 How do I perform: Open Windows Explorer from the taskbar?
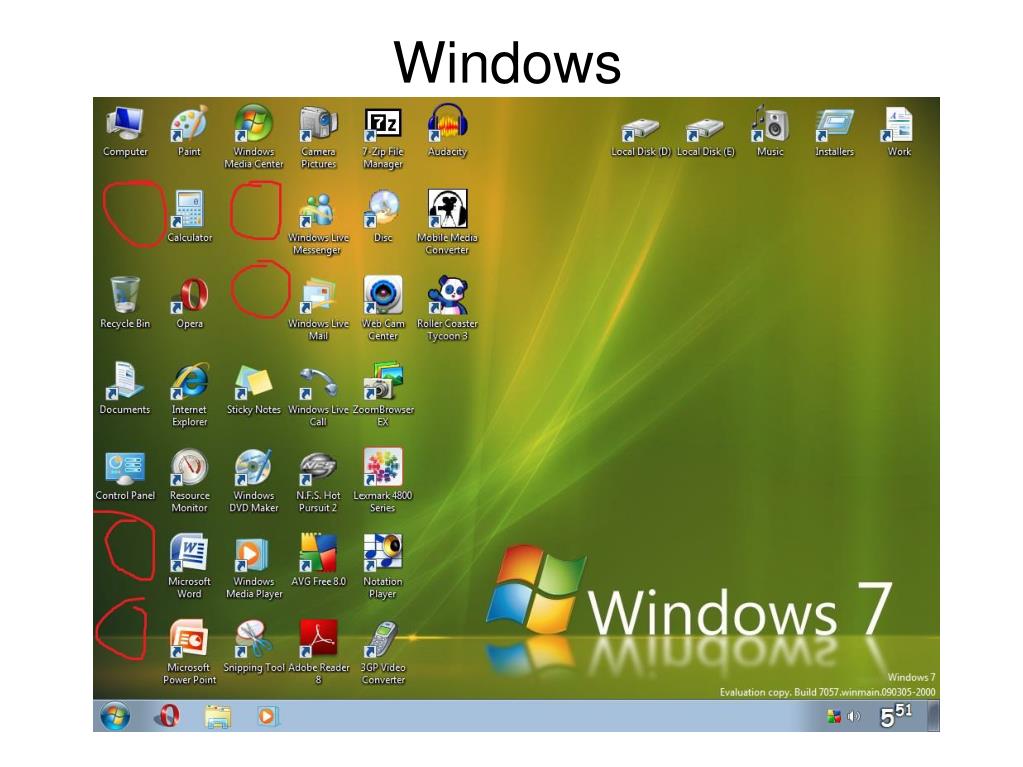tap(217, 716)
